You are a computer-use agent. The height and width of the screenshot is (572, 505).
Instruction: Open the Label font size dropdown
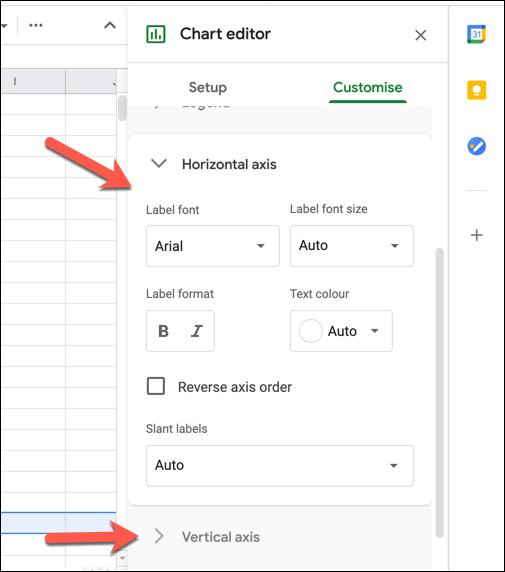point(352,246)
